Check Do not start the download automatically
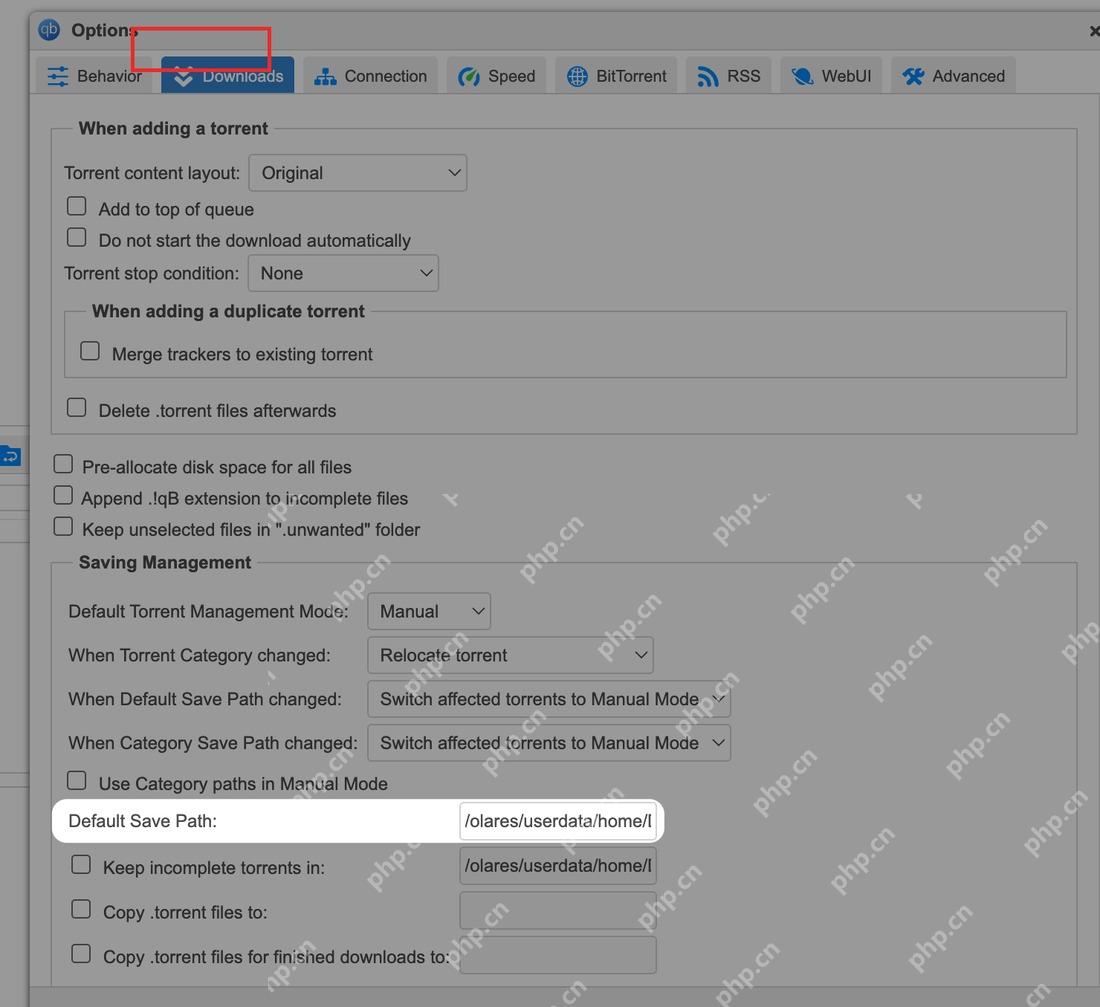This screenshot has height=1007, width=1100. pos(76,237)
